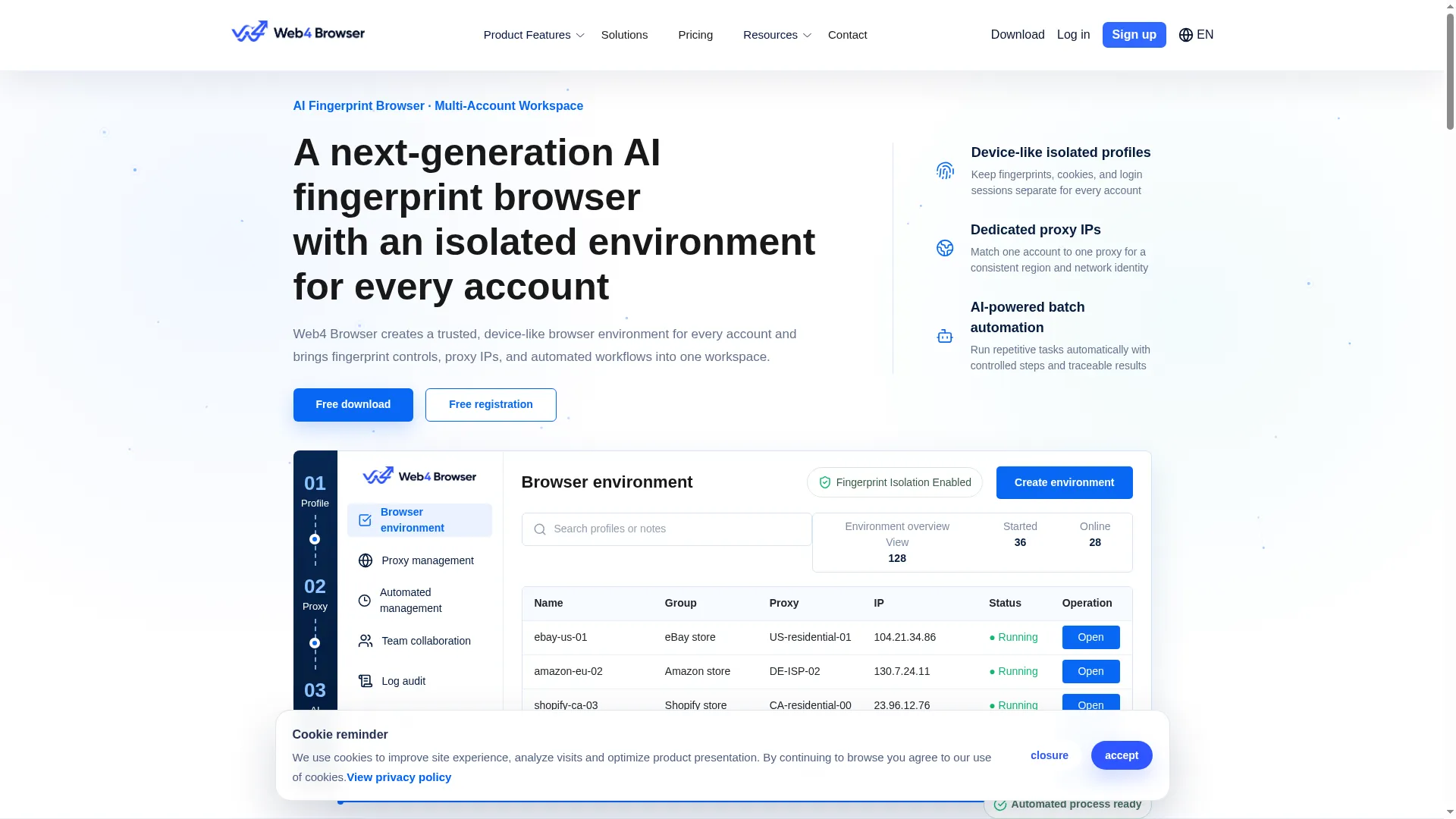Click the Proxy column header
1456x819 pixels.
tap(784, 604)
